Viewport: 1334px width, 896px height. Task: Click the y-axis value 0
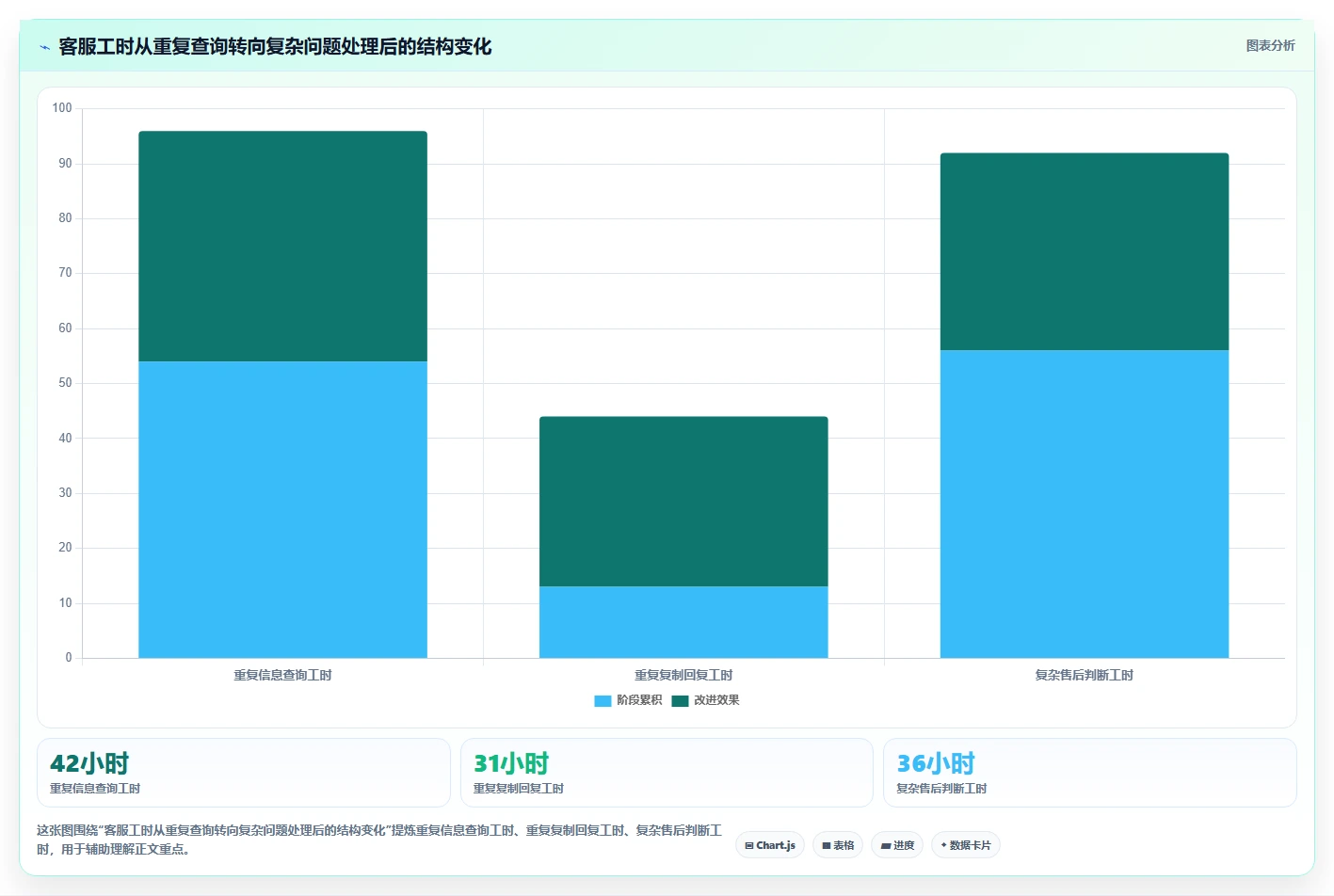coord(69,658)
